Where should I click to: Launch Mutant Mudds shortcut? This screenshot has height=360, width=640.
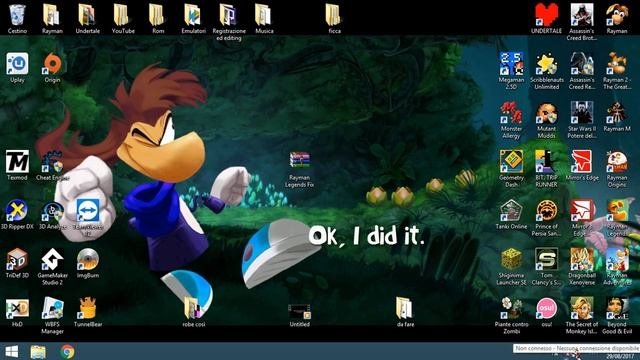(x=547, y=113)
